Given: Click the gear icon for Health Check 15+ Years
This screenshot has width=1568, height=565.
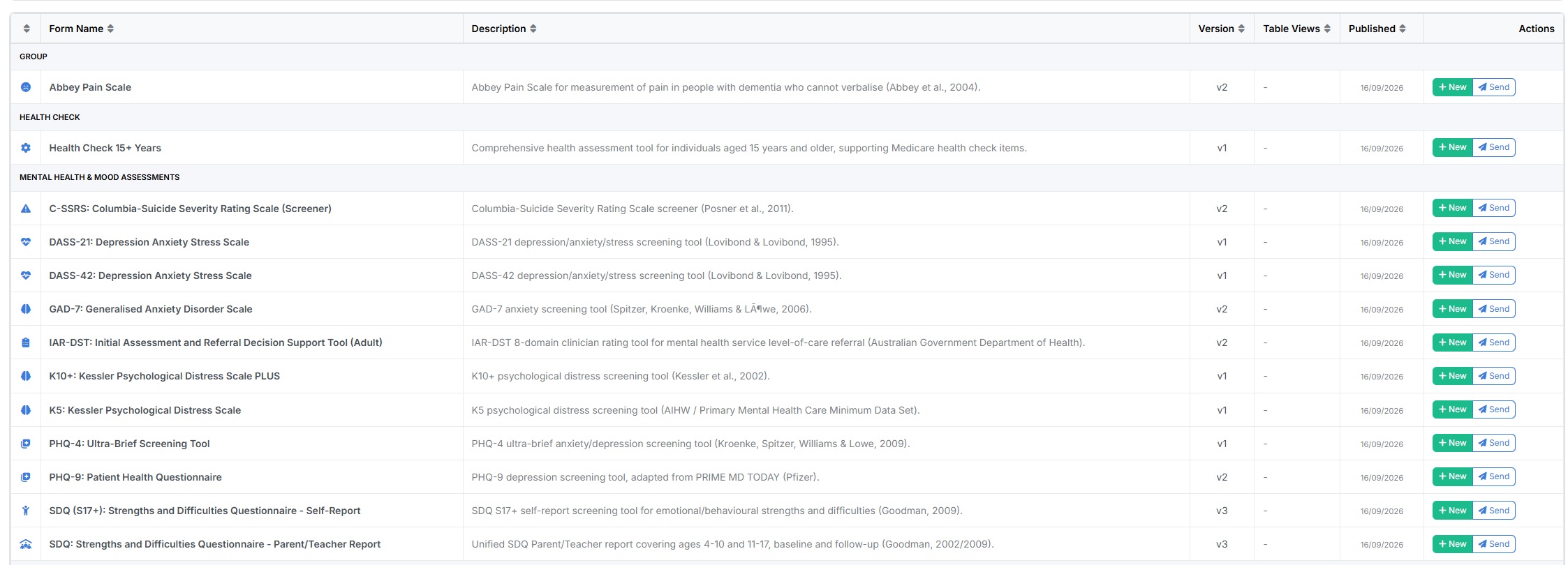Looking at the screenshot, I should (x=26, y=148).
